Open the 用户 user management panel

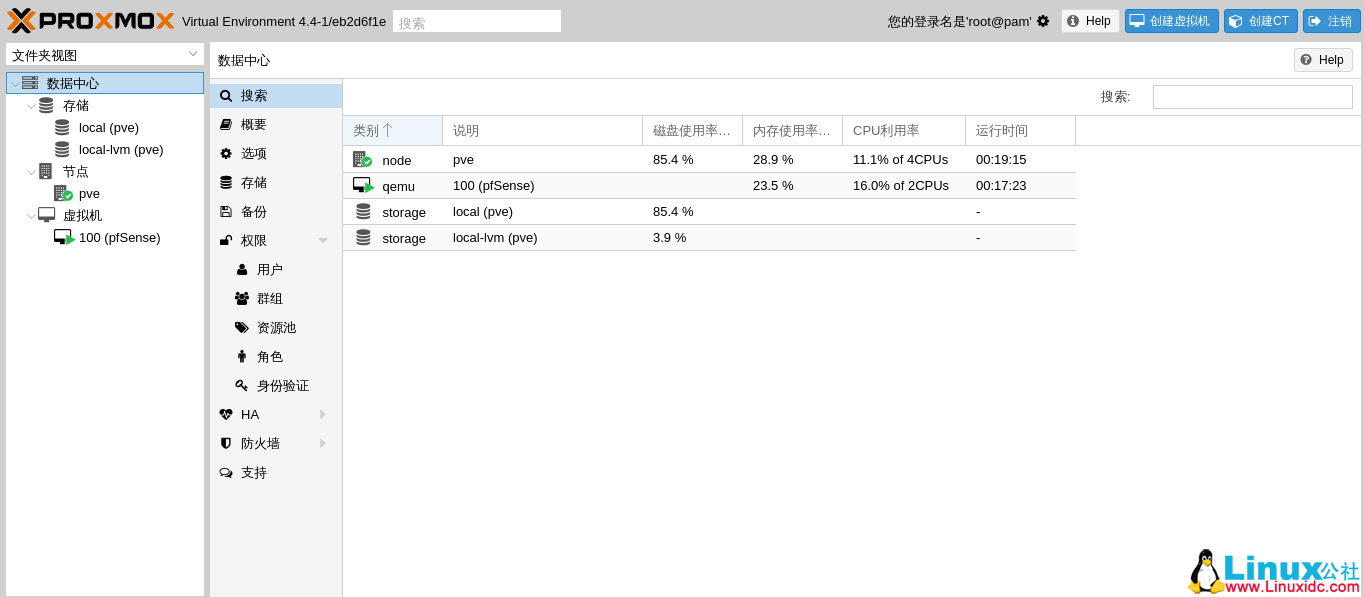coord(271,269)
